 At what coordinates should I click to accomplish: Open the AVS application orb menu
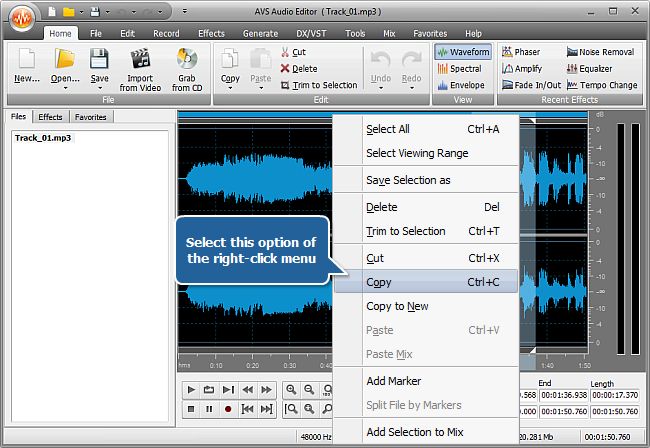(22, 18)
